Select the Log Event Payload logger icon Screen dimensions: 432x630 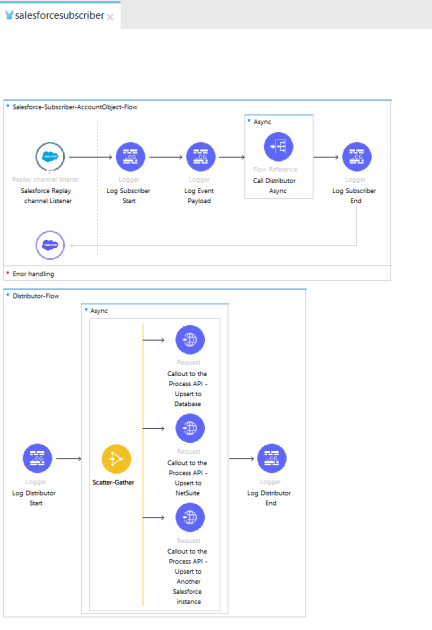pos(201,157)
